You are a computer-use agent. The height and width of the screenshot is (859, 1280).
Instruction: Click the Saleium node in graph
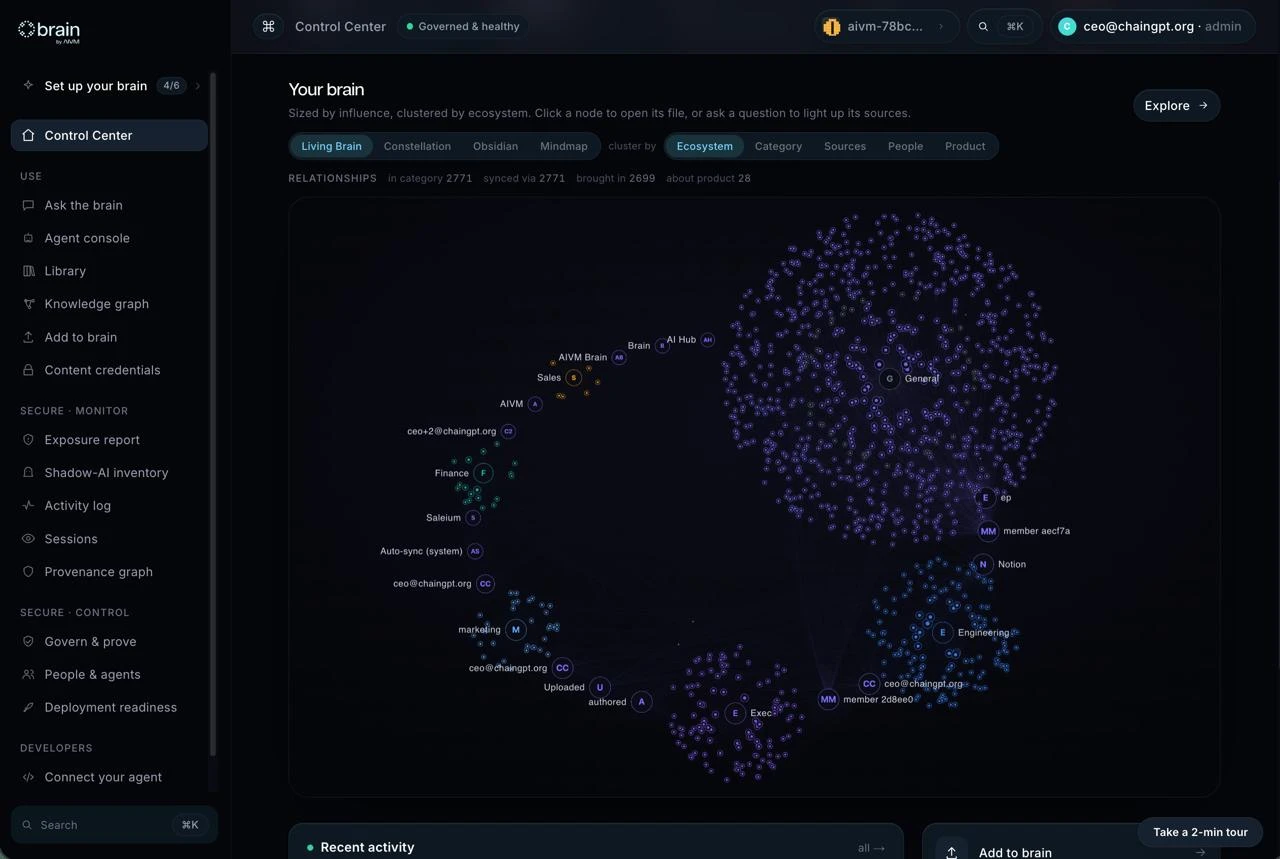[474, 518]
